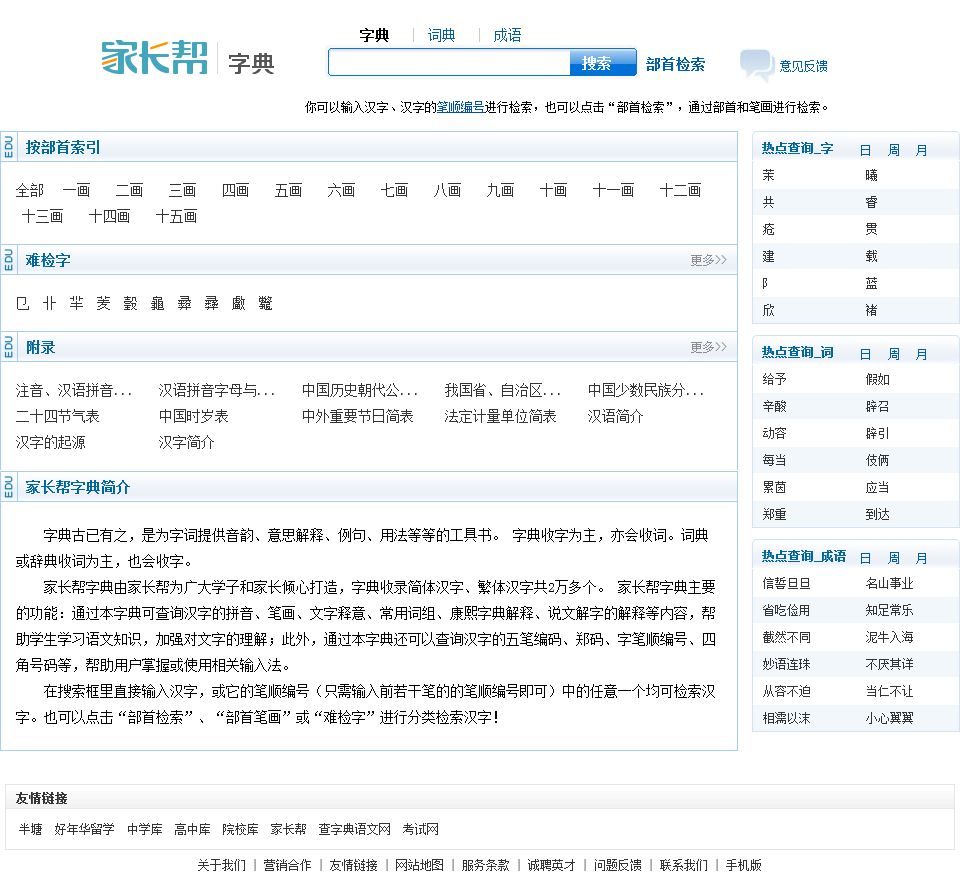Select 日 in 热点查询_成语 panel
The width and height of the screenshot is (960, 873).
pos(866,558)
